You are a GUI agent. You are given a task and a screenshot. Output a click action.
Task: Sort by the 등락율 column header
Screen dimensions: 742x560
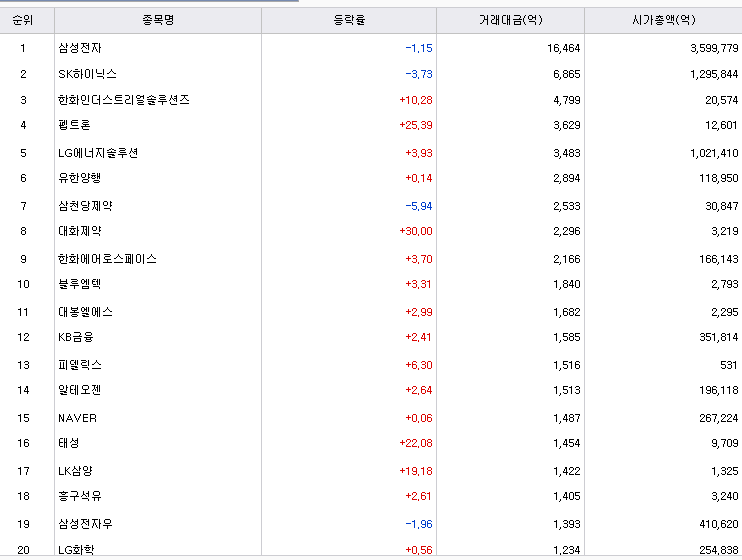[349, 20]
